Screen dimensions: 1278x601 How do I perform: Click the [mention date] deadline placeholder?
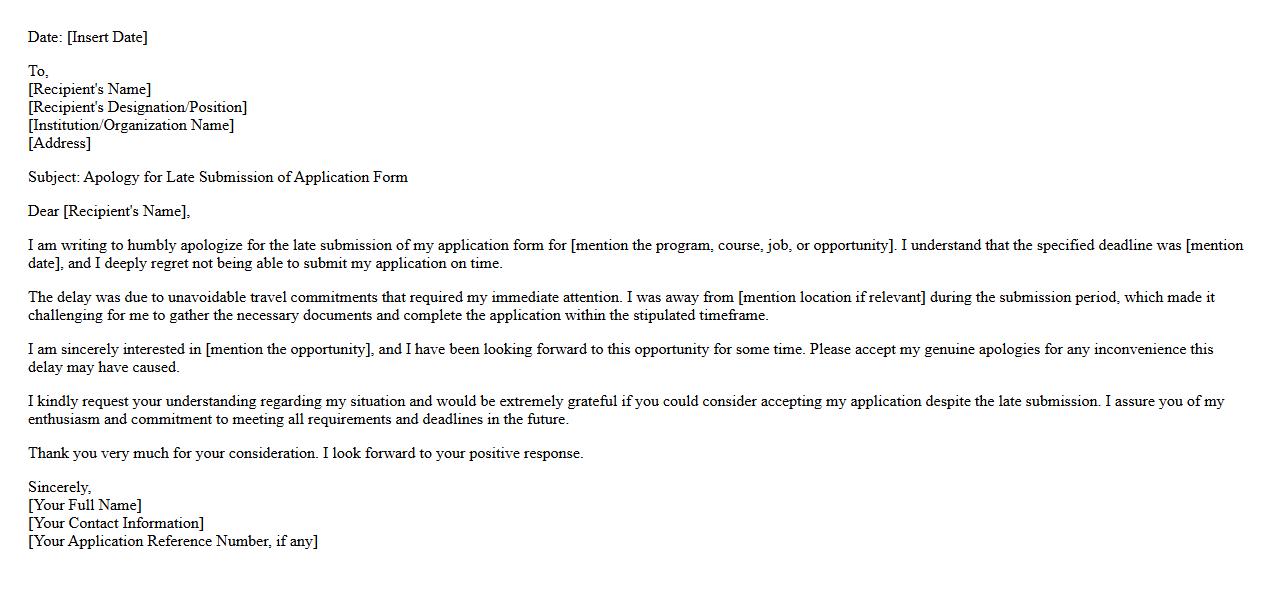click(x=1214, y=246)
